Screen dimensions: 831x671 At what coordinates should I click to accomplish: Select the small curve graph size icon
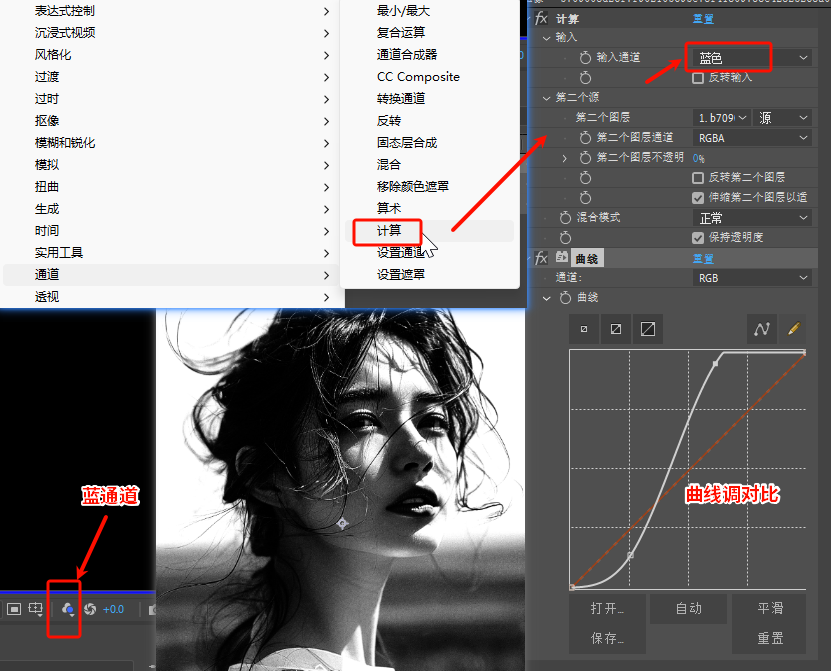click(584, 329)
